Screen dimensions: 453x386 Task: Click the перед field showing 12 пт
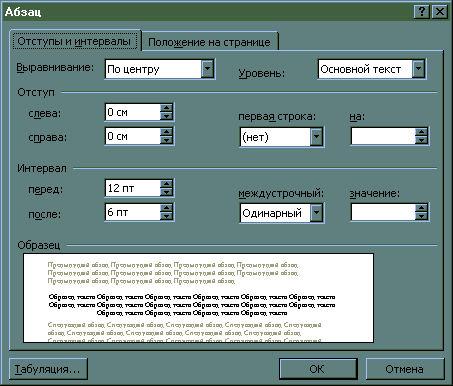[x=133, y=188]
